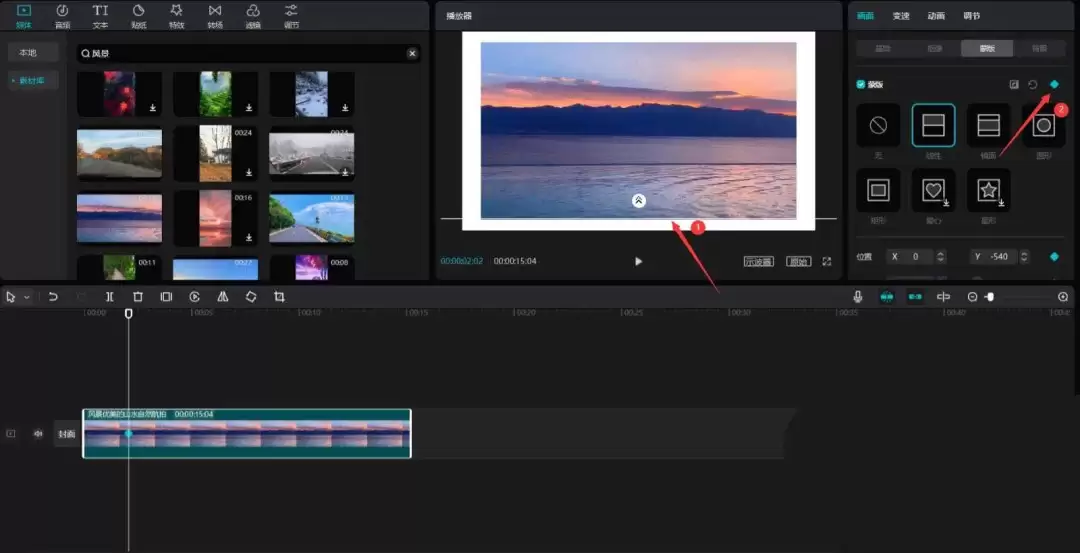The height and width of the screenshot is (553, 1080).
Task: Open the selection tool dropdown arrow
Action: coord(27,298)
